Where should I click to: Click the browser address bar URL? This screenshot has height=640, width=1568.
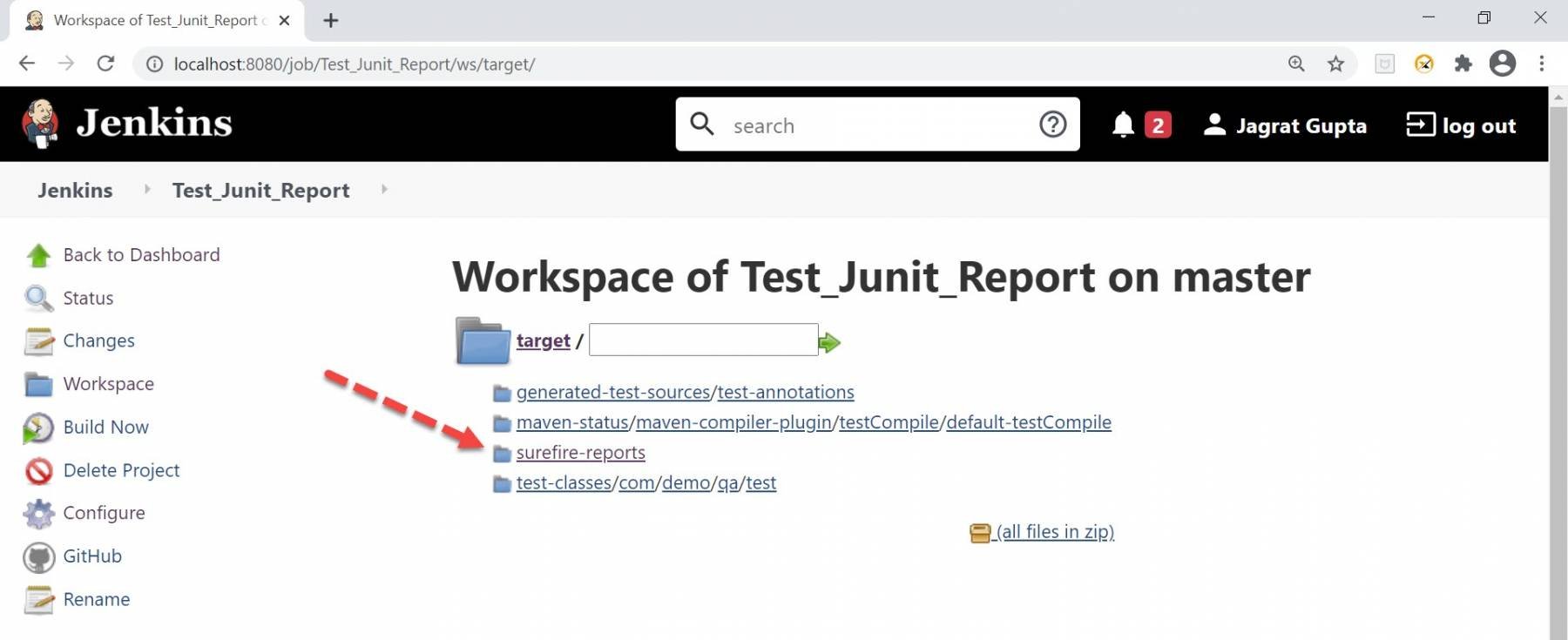coord(354,64)
